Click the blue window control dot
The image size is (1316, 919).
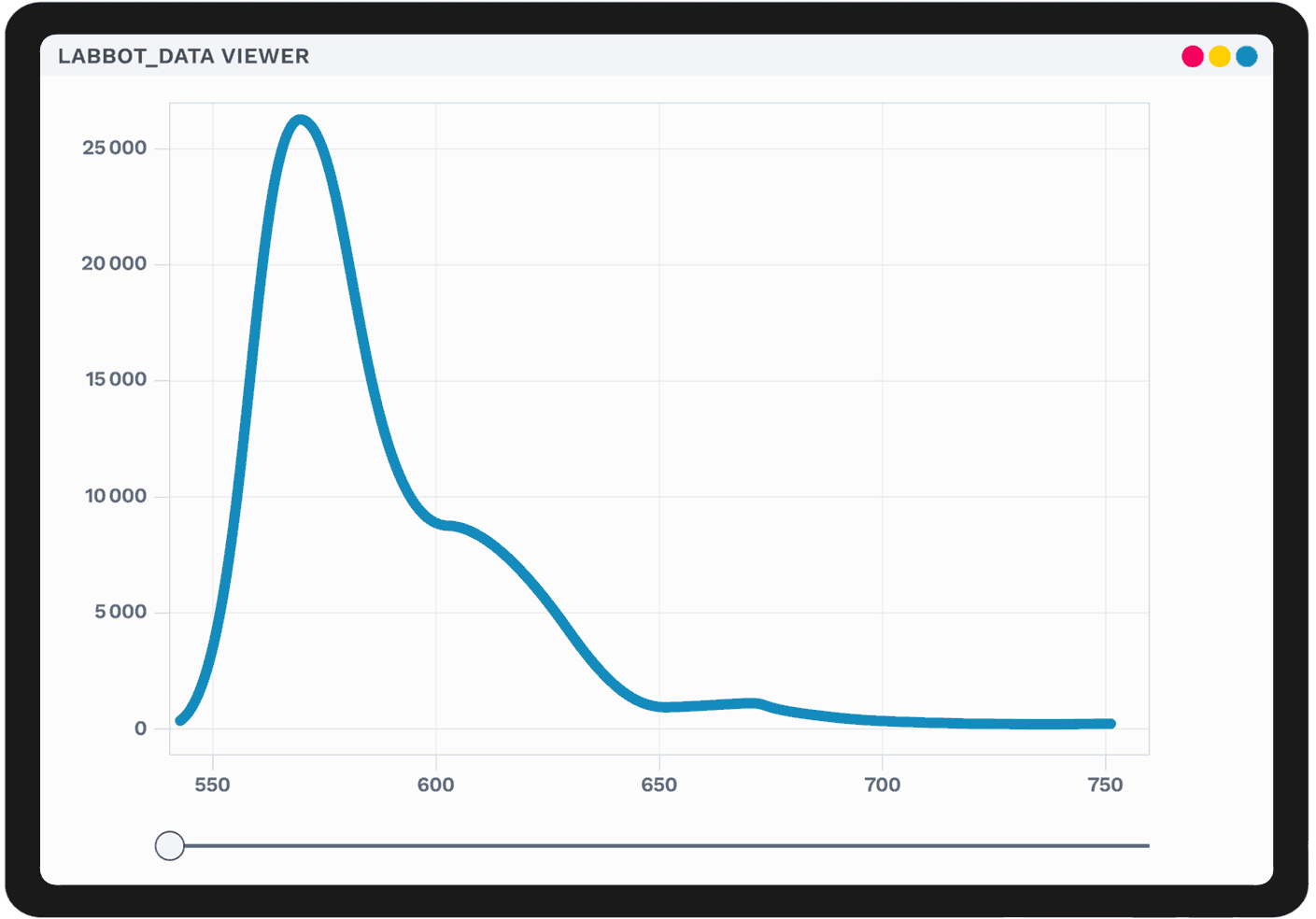pyautogui.click(x=1246, y=56)
